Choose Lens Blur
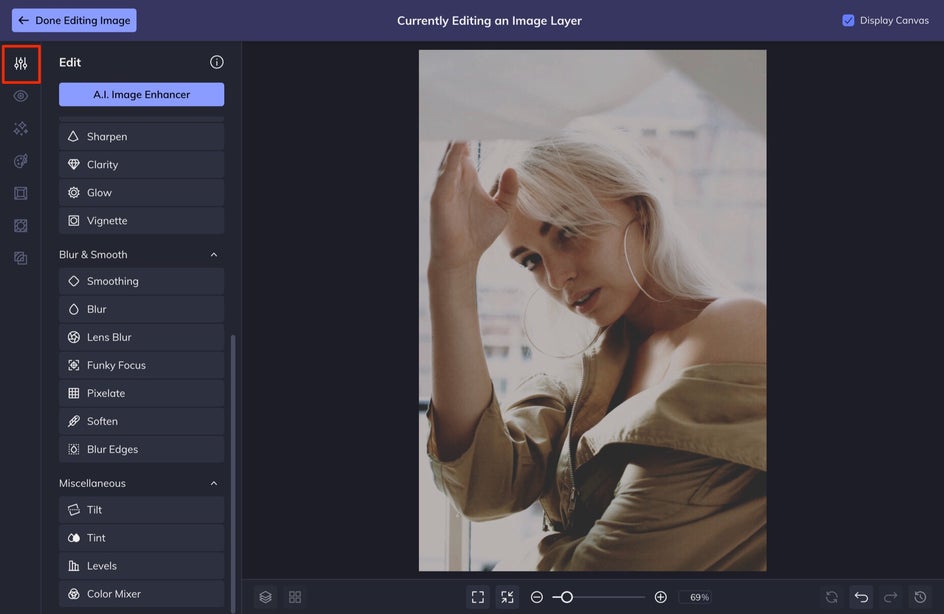This screenshot has width=944, height=614. 141,337
